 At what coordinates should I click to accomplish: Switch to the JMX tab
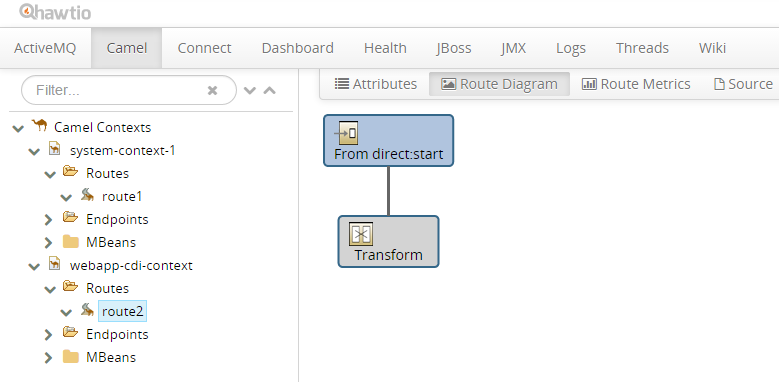(514, 48)
